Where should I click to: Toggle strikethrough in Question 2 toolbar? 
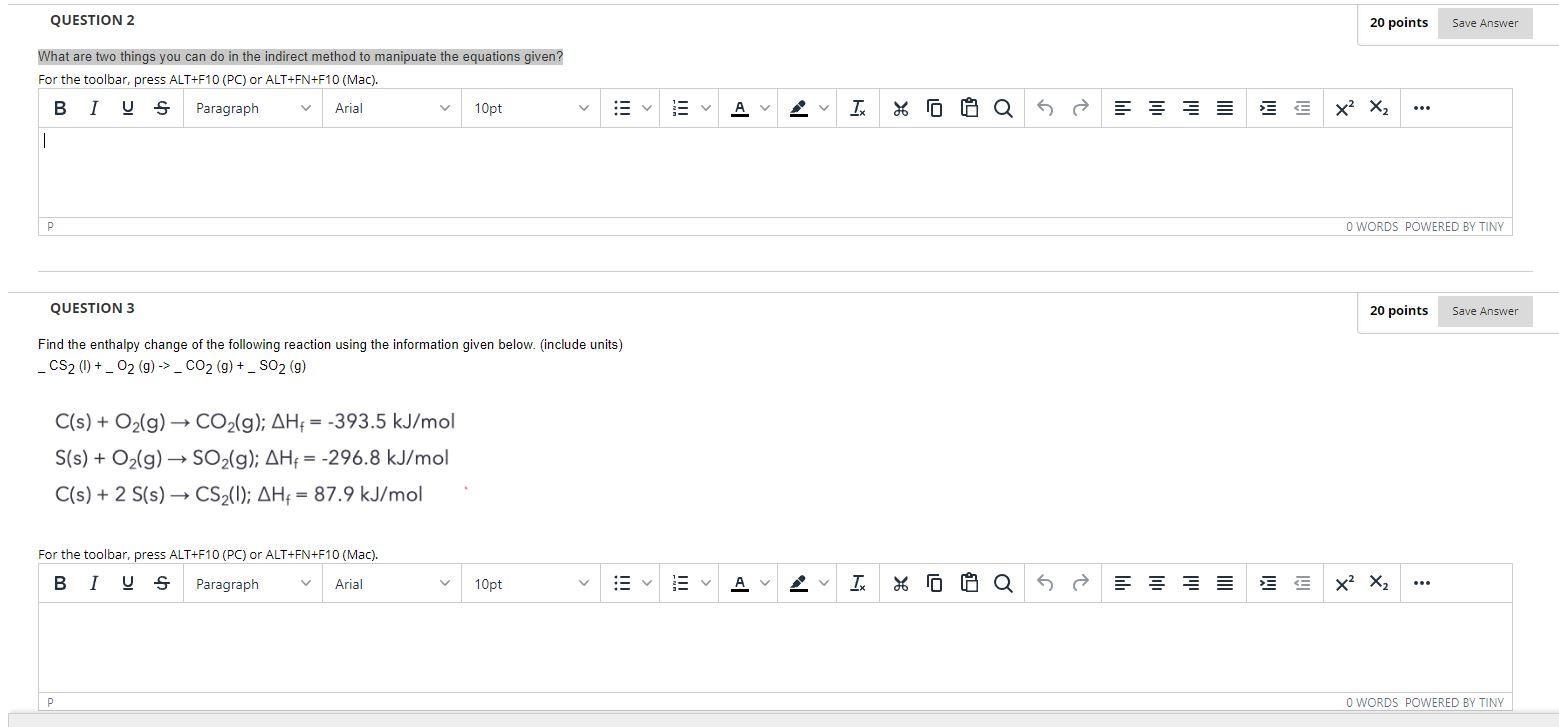pyautogui.click(x=162, y=108)
